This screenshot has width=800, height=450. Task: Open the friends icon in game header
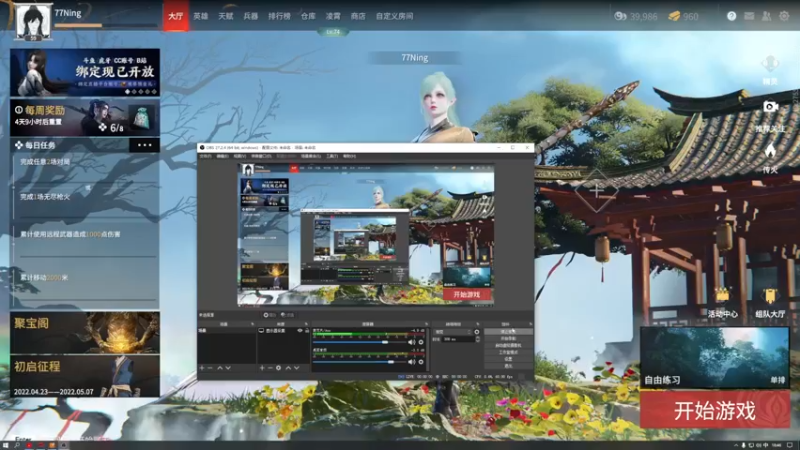[766, 16]
